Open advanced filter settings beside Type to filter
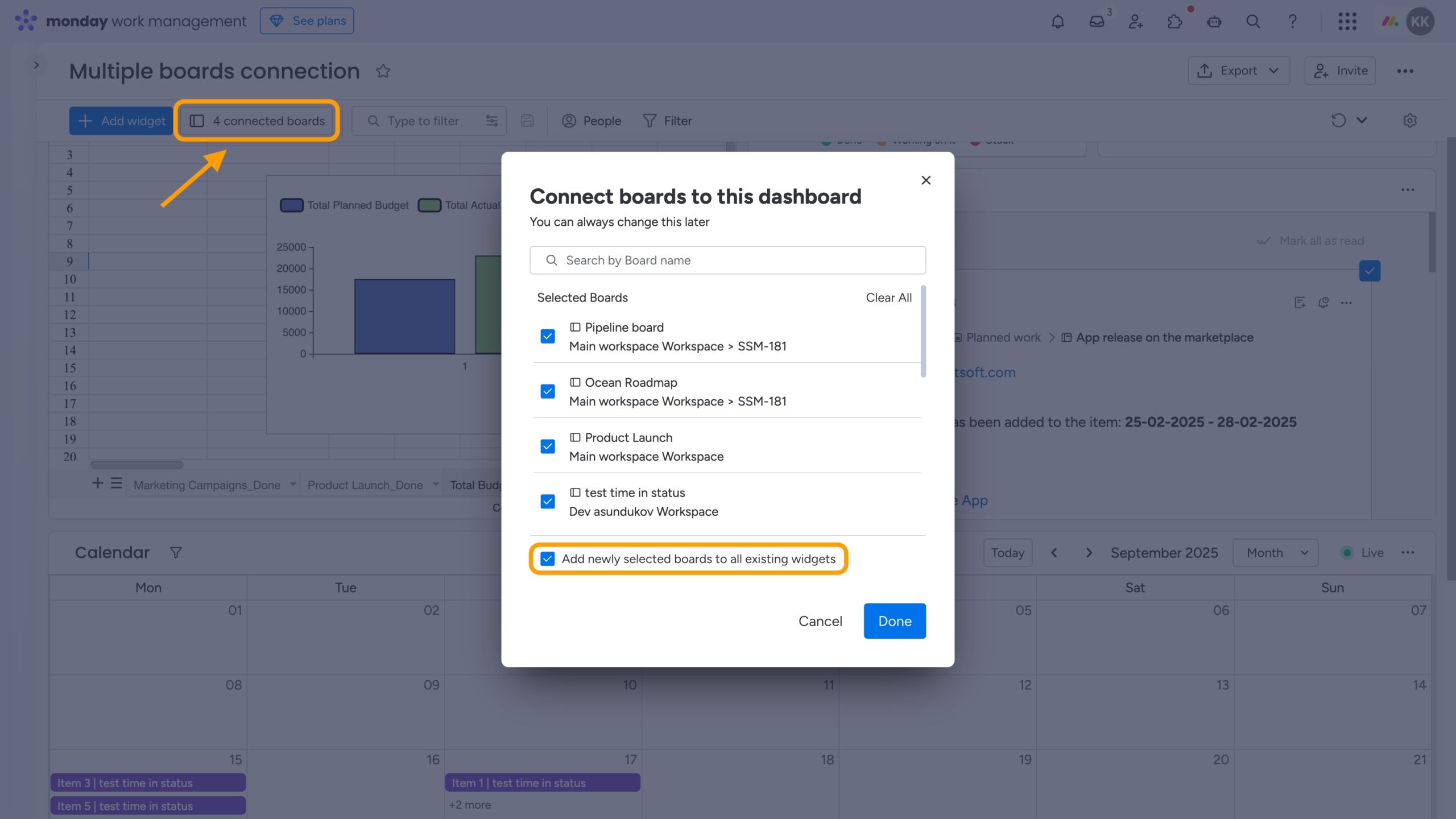Screen dimensions: 1456x819 491,121
